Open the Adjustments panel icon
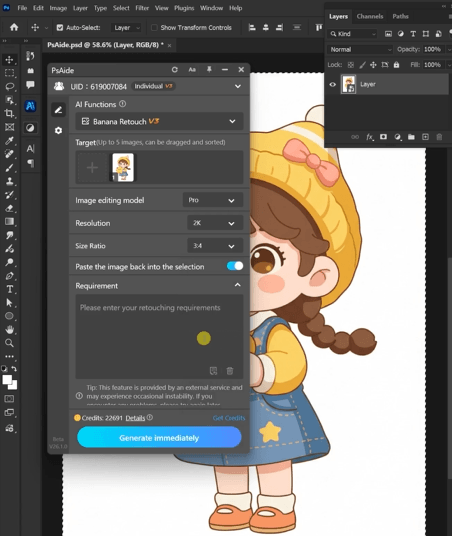Screen dimensions: 452x536 [30, 128]
